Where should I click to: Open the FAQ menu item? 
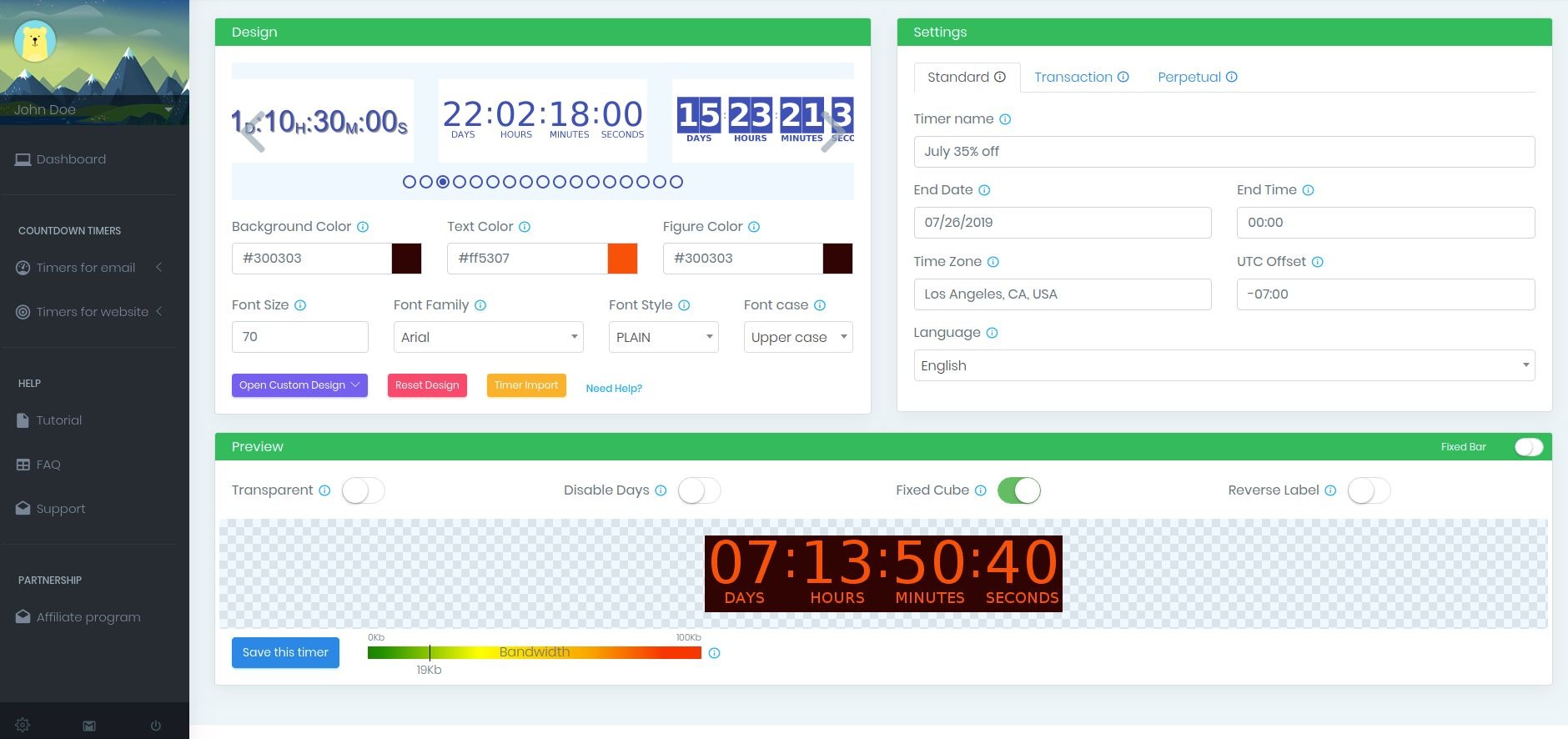click(48, 465)
